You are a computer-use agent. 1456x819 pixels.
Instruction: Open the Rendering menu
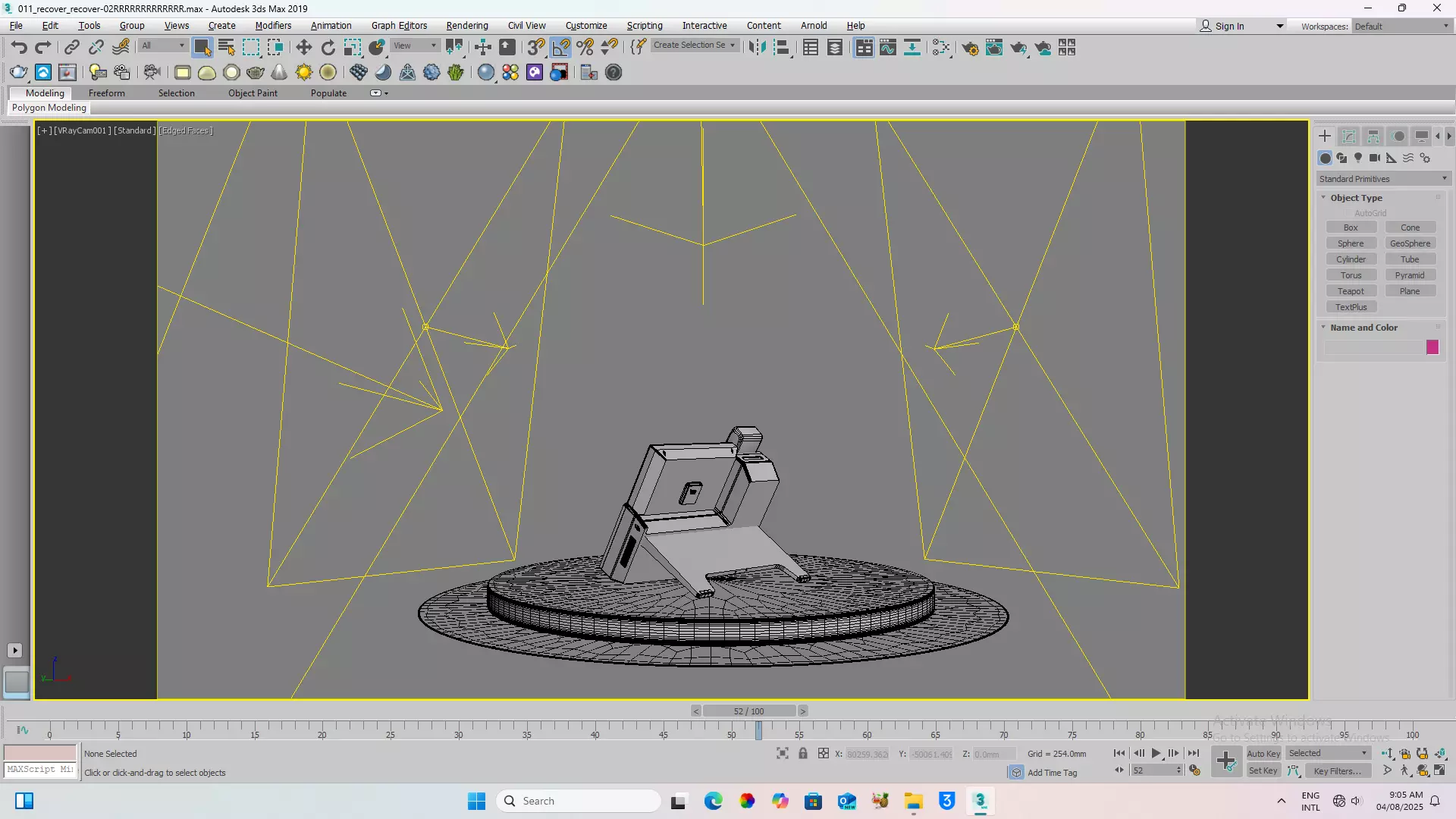pyautogui.click(x=466, y=26)
